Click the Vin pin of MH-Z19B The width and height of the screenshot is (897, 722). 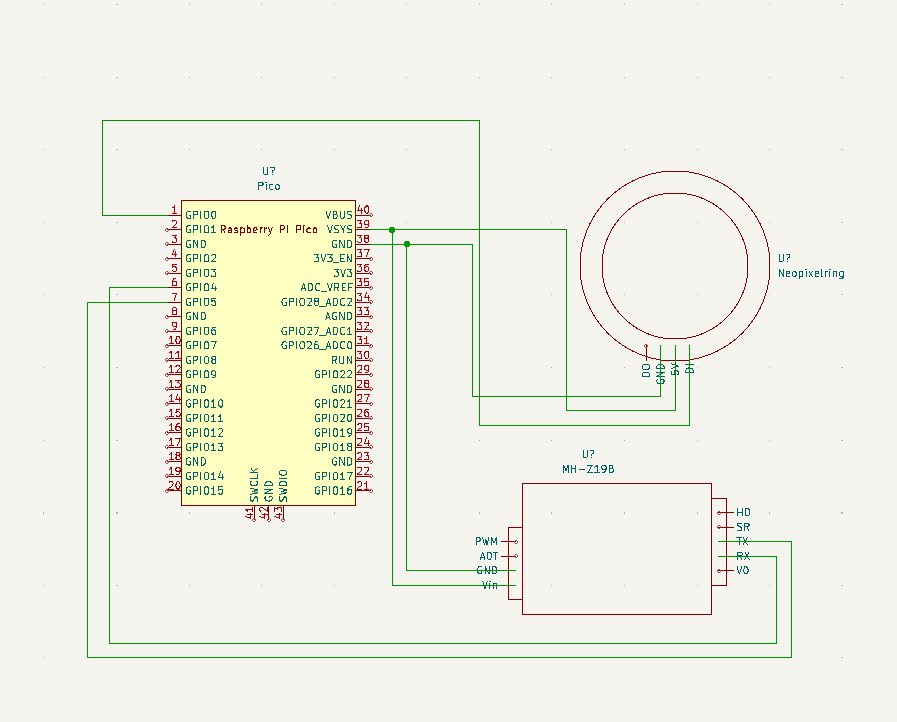coord(490,585)
